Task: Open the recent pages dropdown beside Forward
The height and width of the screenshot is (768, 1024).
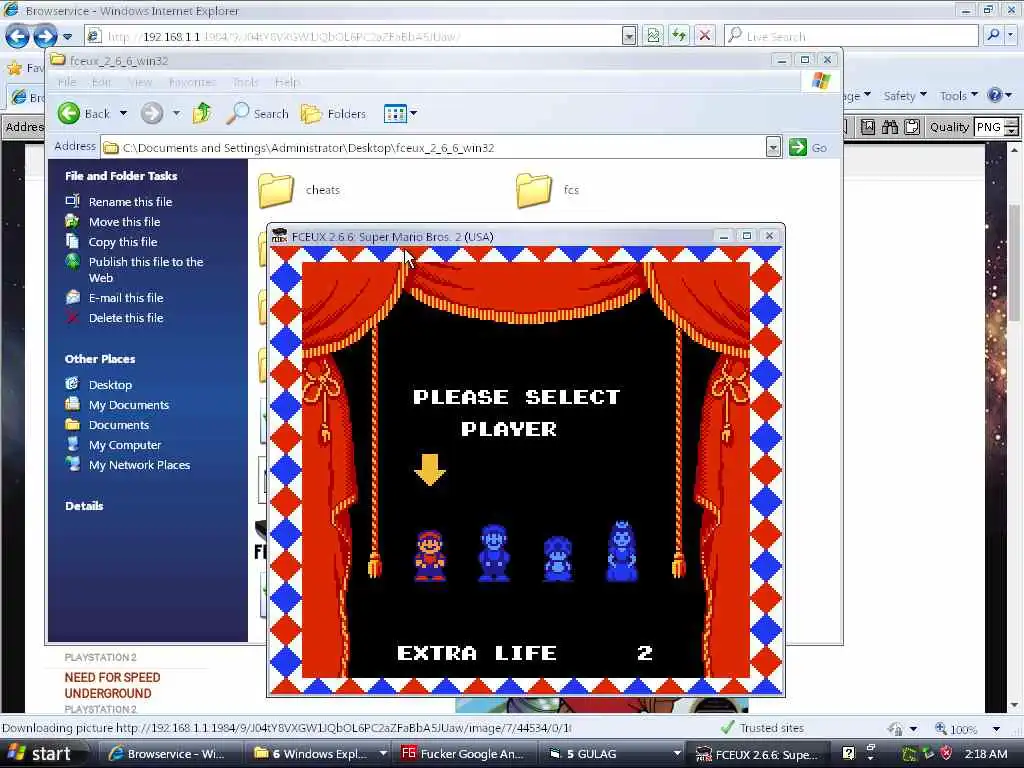Action: click(x=68, y=37)
